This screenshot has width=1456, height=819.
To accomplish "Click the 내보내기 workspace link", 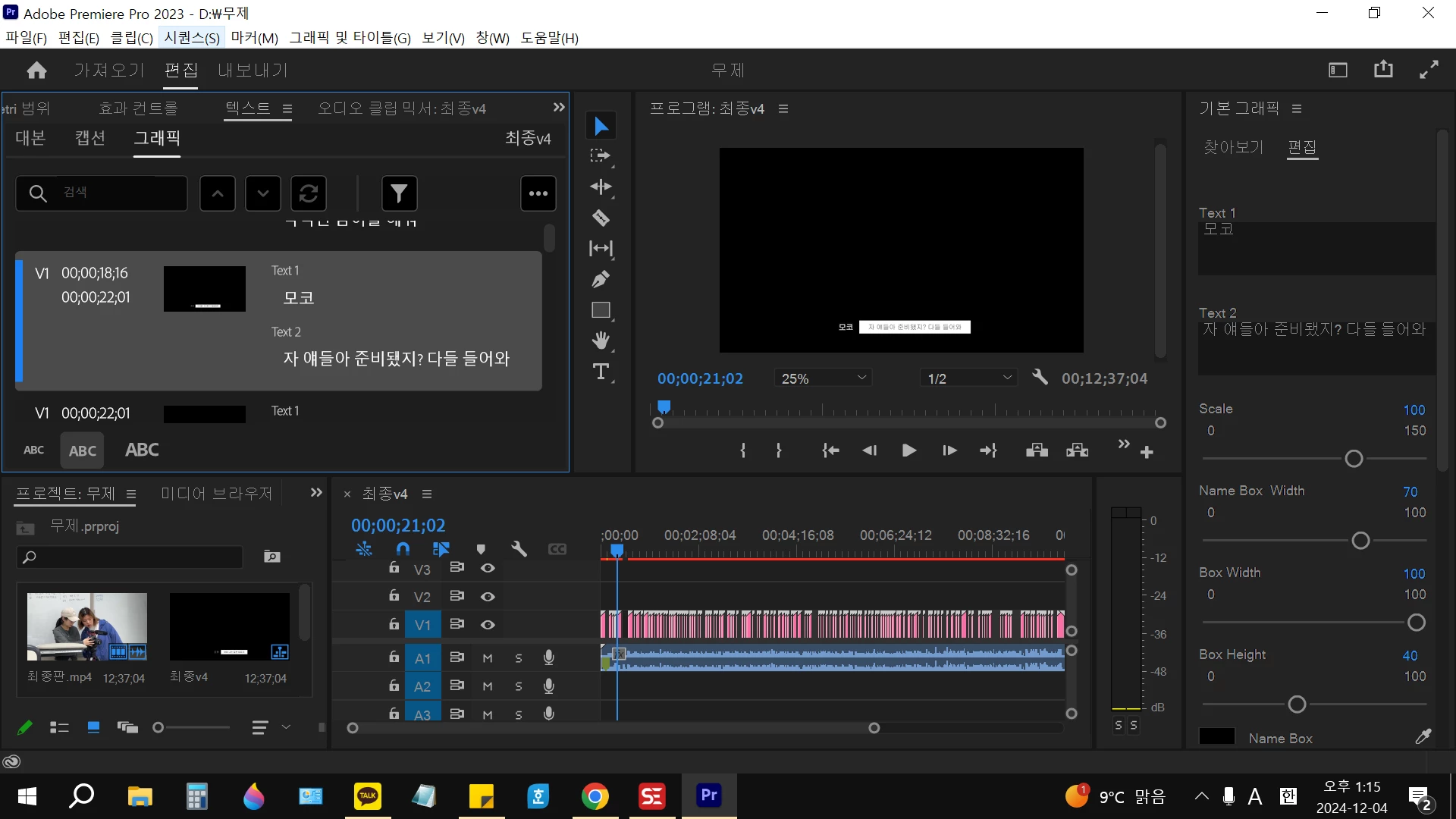I will tap(253, 71).
